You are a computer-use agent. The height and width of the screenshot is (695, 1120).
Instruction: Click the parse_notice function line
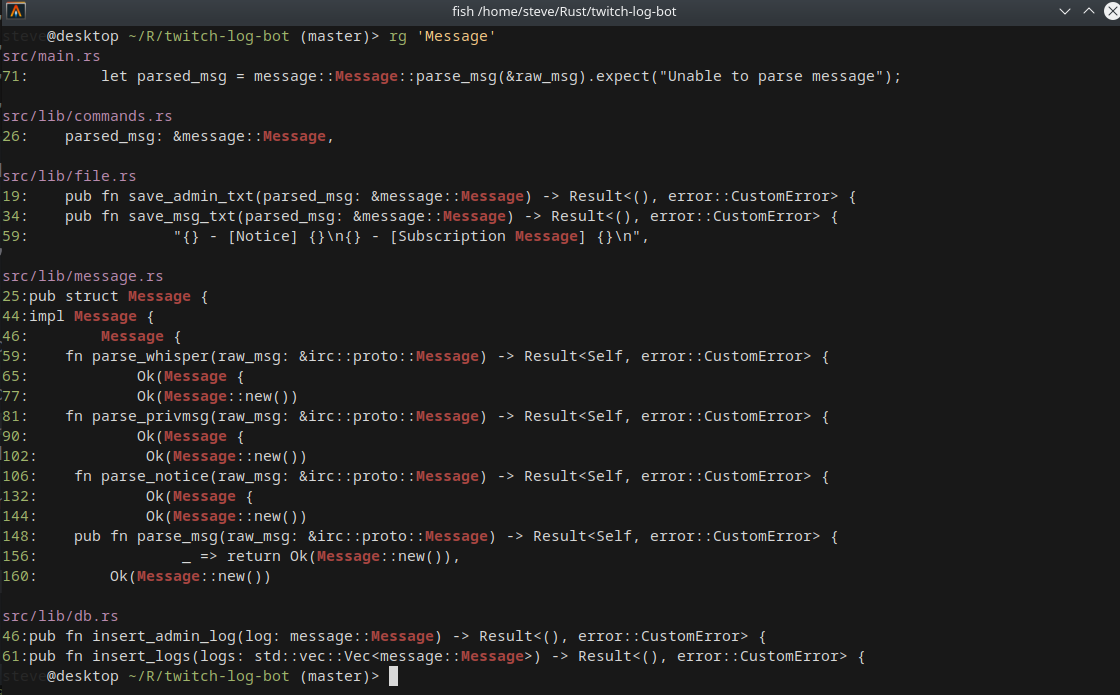coord(416,476)
